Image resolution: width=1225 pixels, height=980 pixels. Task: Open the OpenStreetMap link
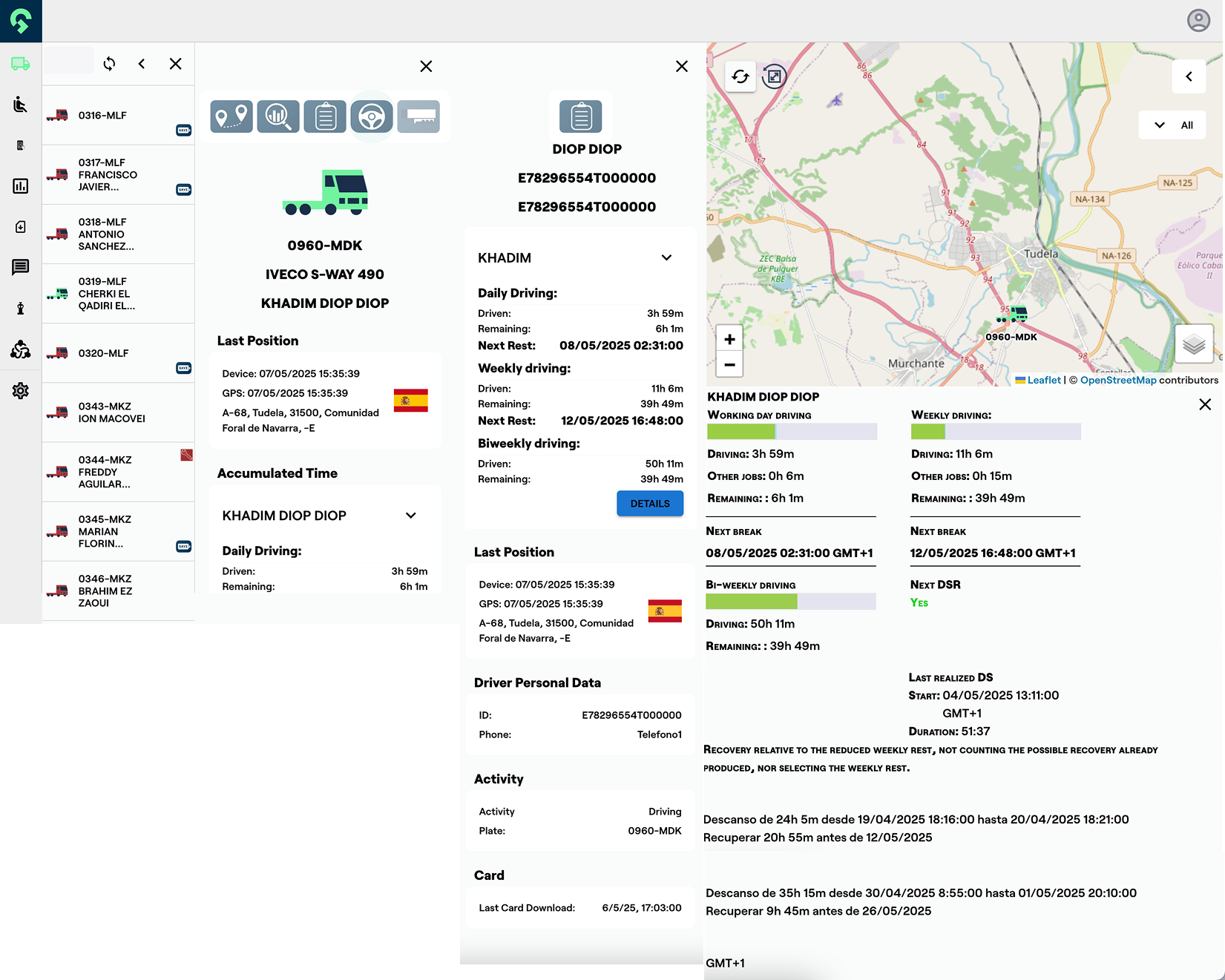tap(1118, 380)
